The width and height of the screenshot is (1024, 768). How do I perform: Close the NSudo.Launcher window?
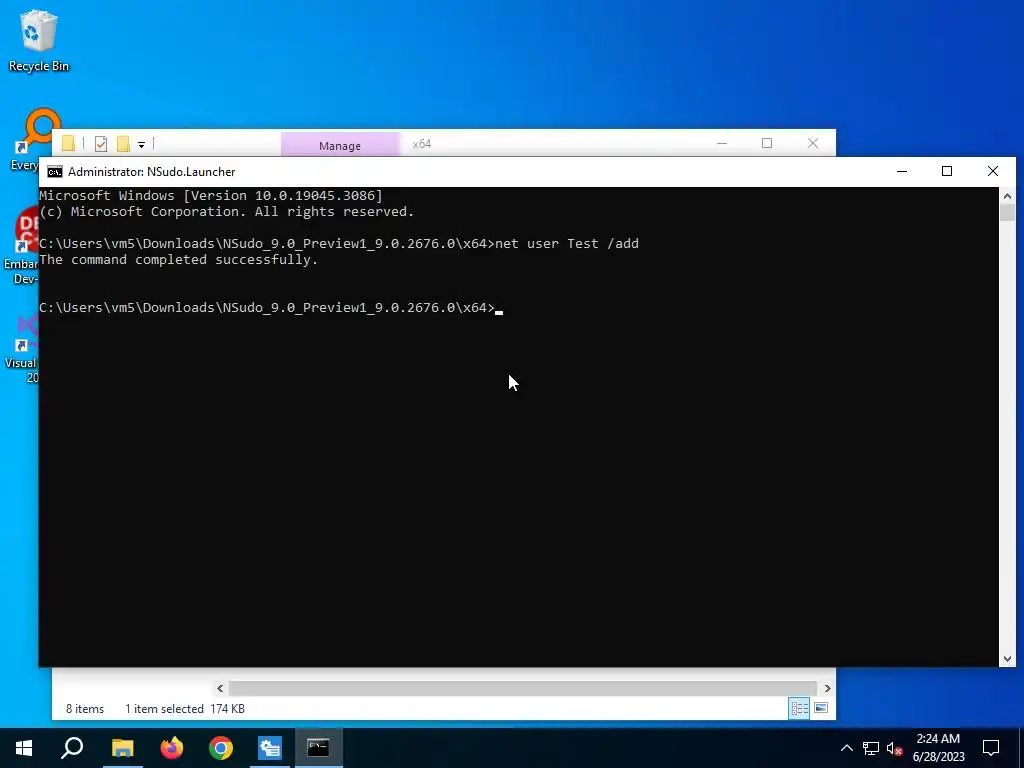993,171
